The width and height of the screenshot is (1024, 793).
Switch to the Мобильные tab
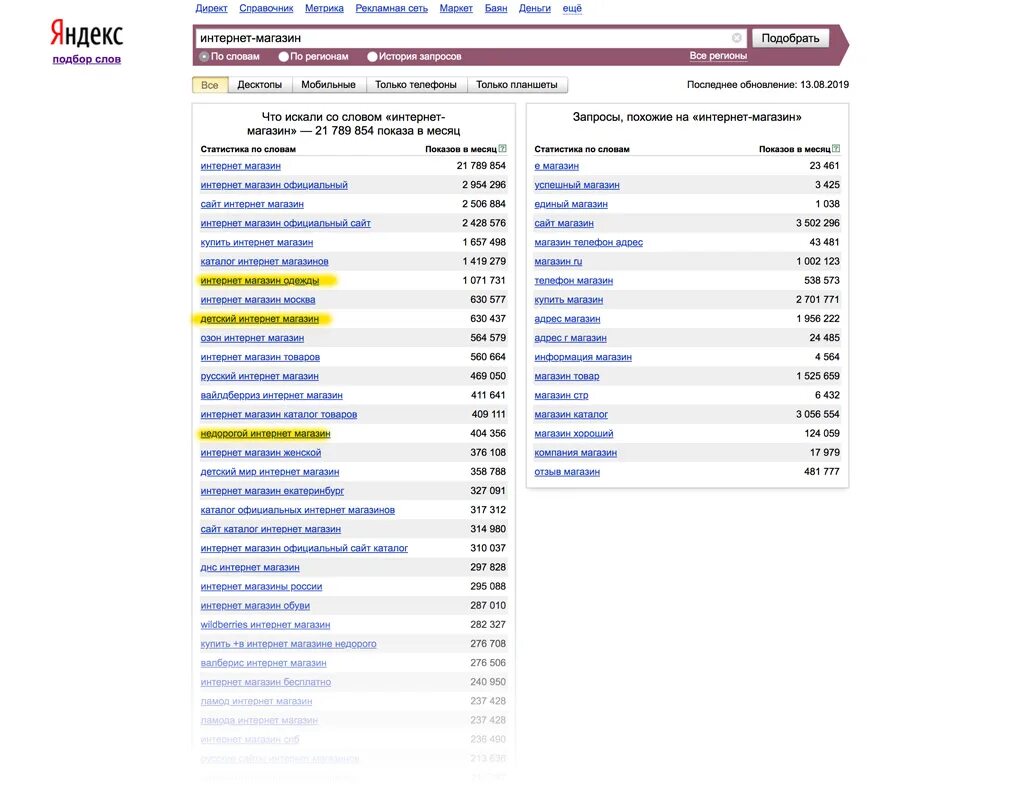pyautogui.click(x=328, y=85)
